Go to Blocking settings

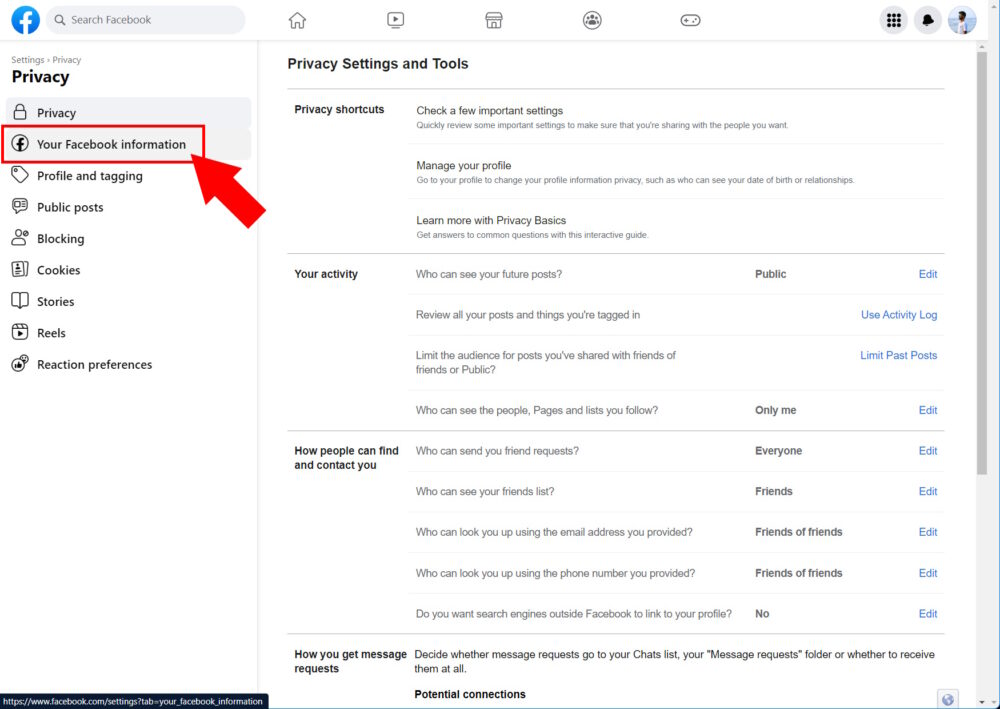pos(62,238)
